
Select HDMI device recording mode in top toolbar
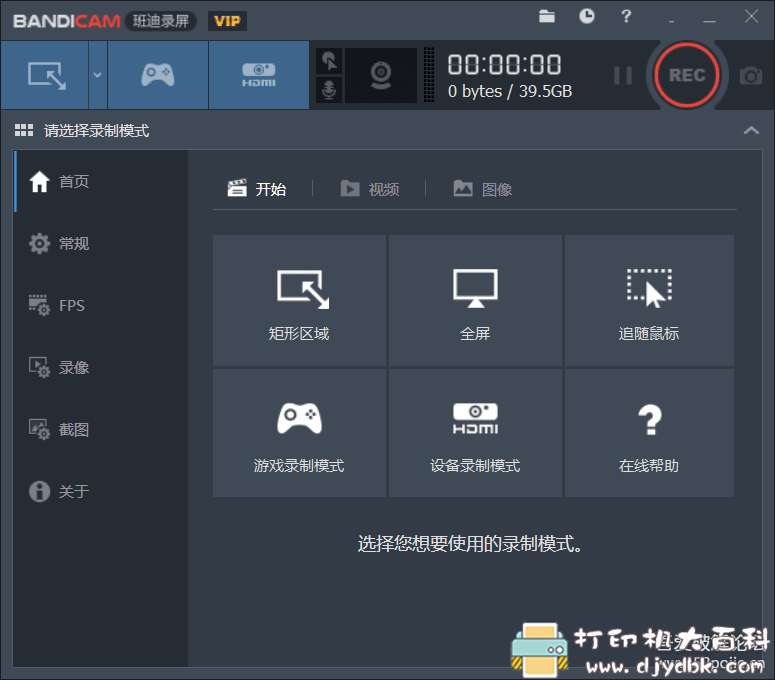258,75
